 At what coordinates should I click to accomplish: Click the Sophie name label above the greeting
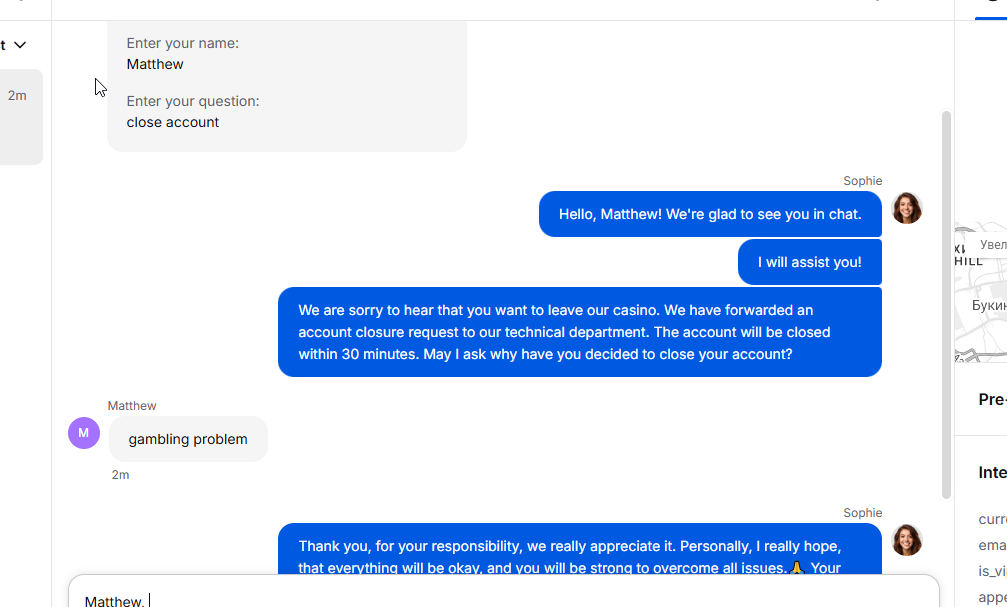click(863, 181)
